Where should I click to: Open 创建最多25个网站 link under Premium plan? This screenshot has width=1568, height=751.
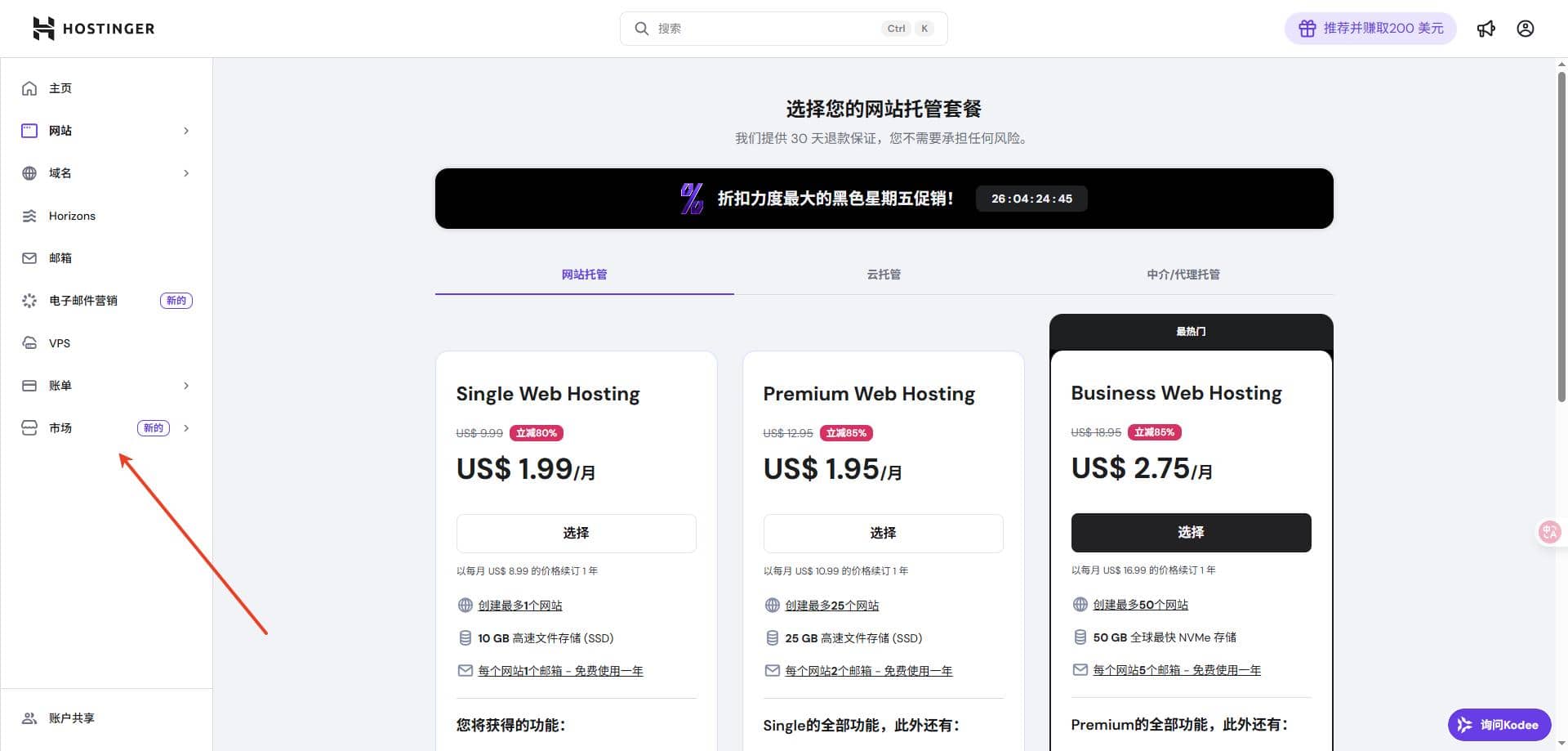pos(832,605)
